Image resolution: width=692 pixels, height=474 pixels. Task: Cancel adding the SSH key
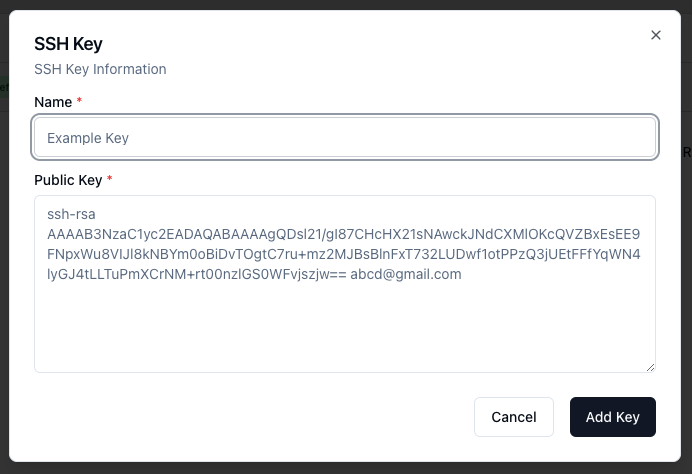tap(514, 417)
